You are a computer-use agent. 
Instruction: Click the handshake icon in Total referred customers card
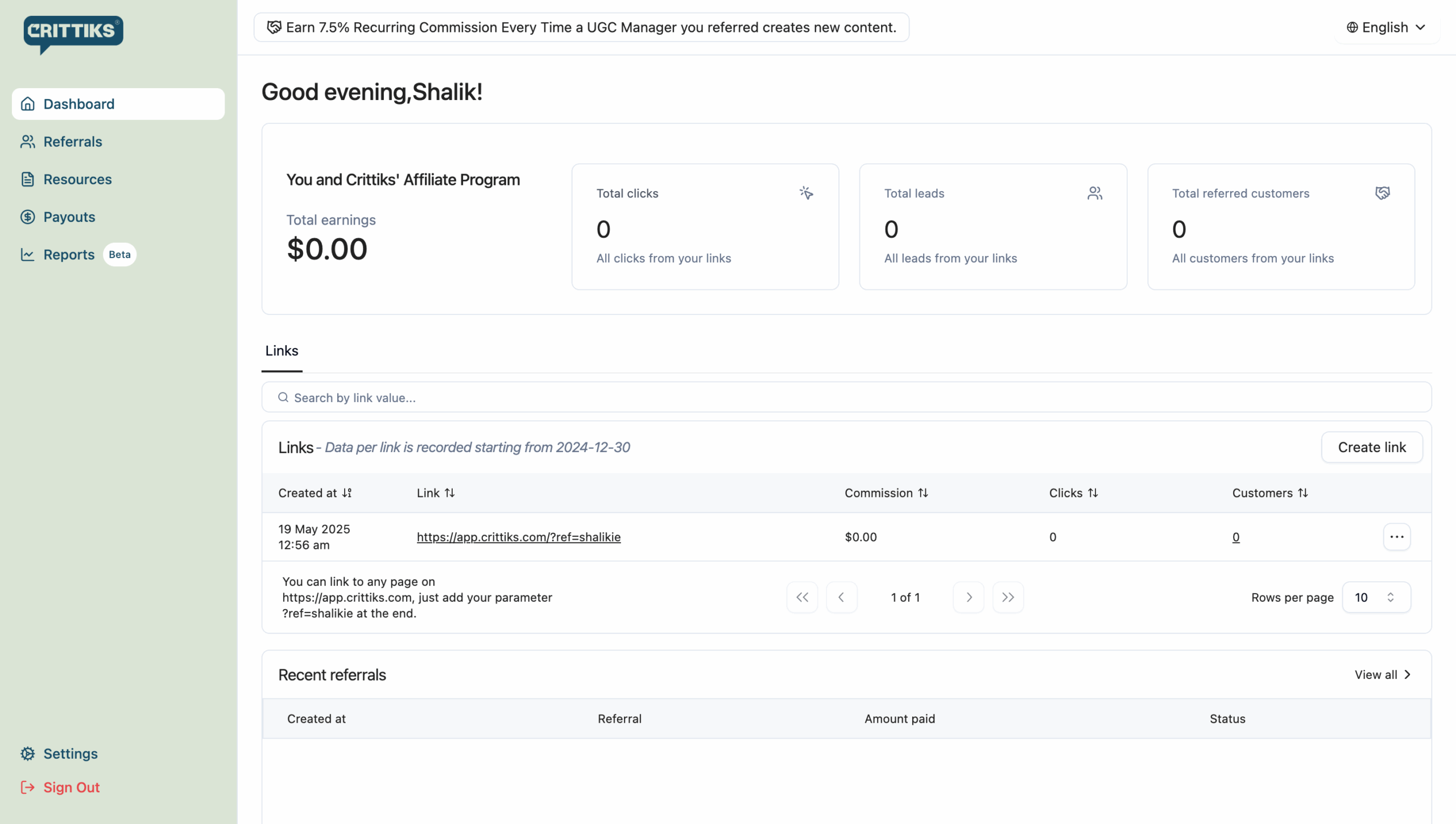(1383, 193)
